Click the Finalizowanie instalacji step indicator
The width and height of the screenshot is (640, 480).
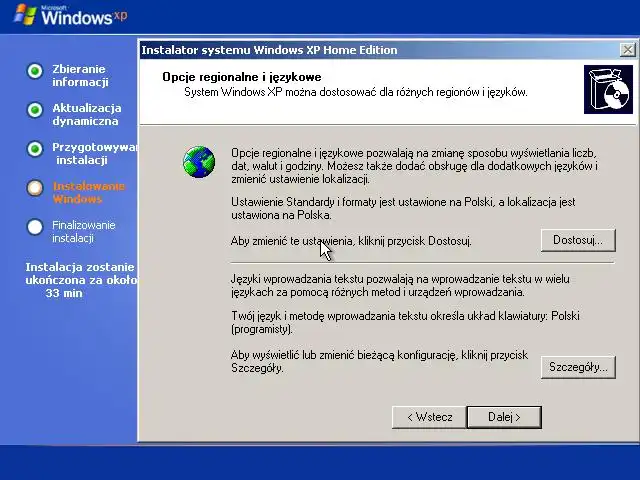click(x=35, y=227)
